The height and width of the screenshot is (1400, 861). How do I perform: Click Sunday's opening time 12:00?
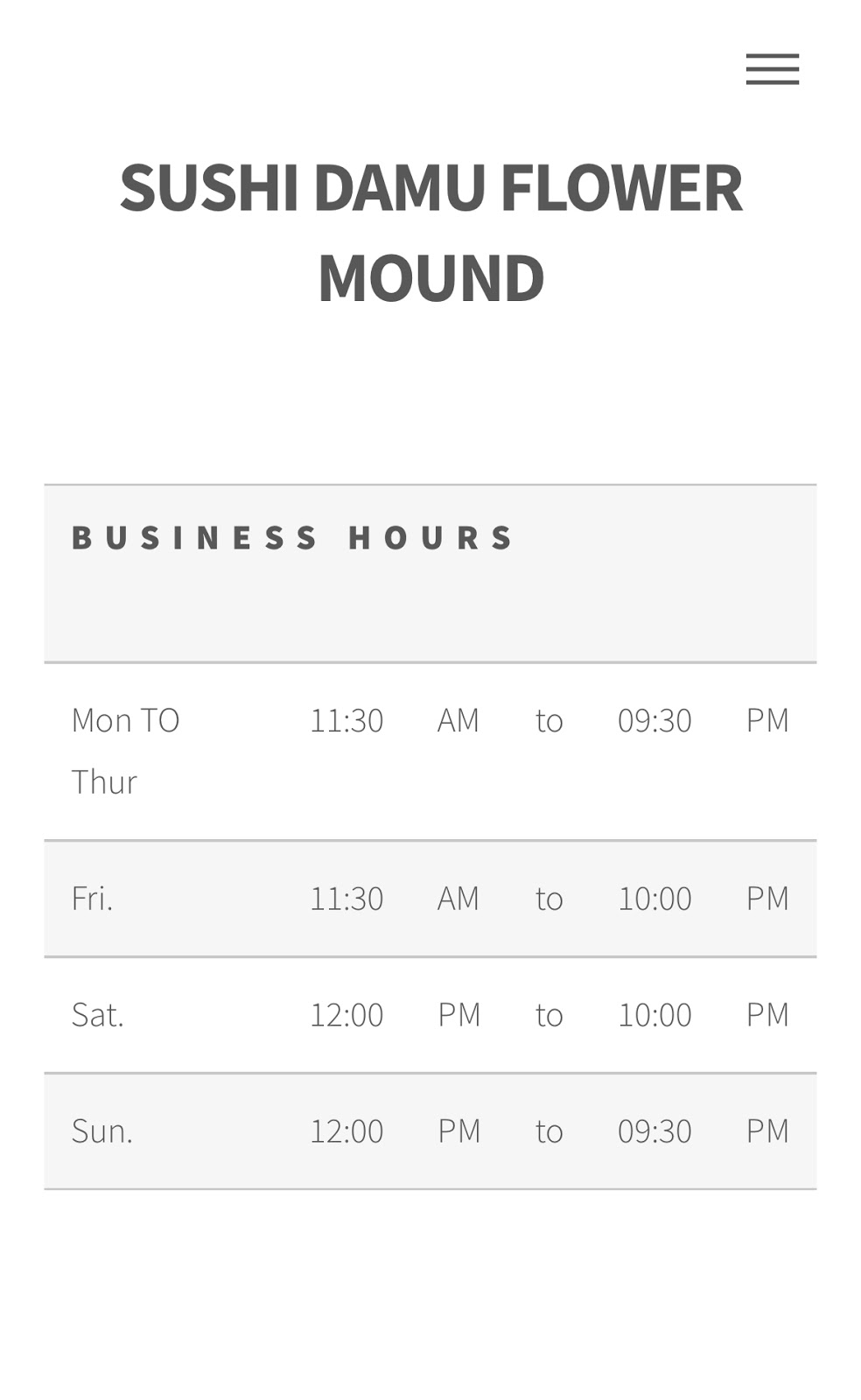coord(346,1131)
